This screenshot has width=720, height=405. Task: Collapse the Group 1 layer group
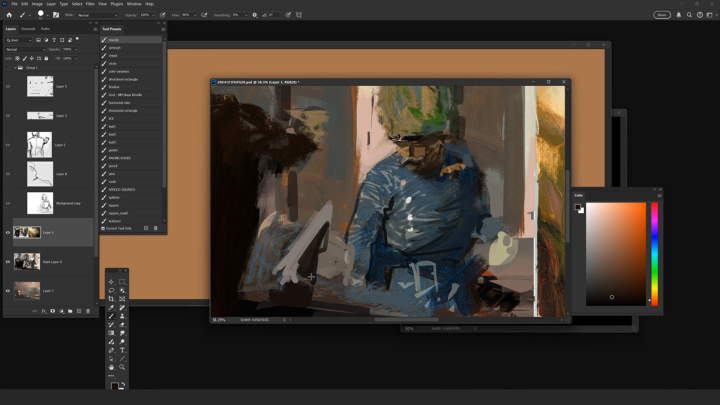[x=14, y=67]
